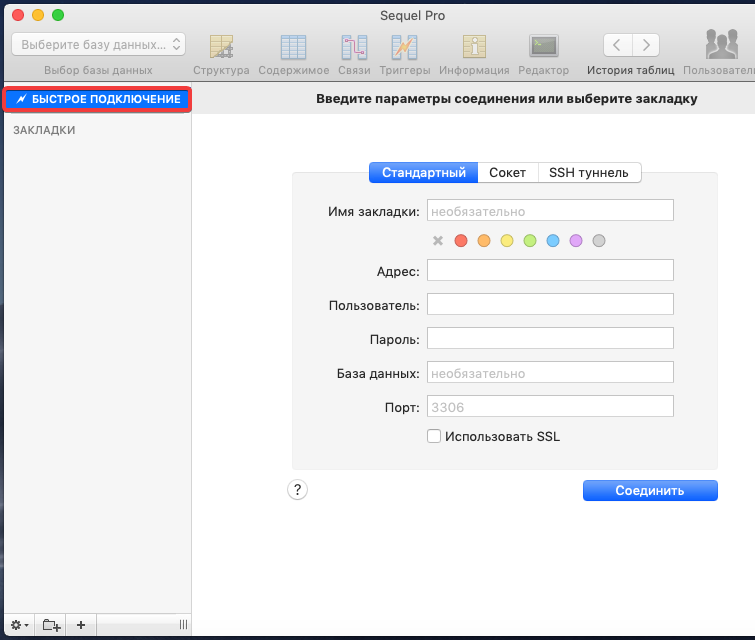Open the Редактор query editor
Viewport: 755px width, 640px height.
pos(543,47)
